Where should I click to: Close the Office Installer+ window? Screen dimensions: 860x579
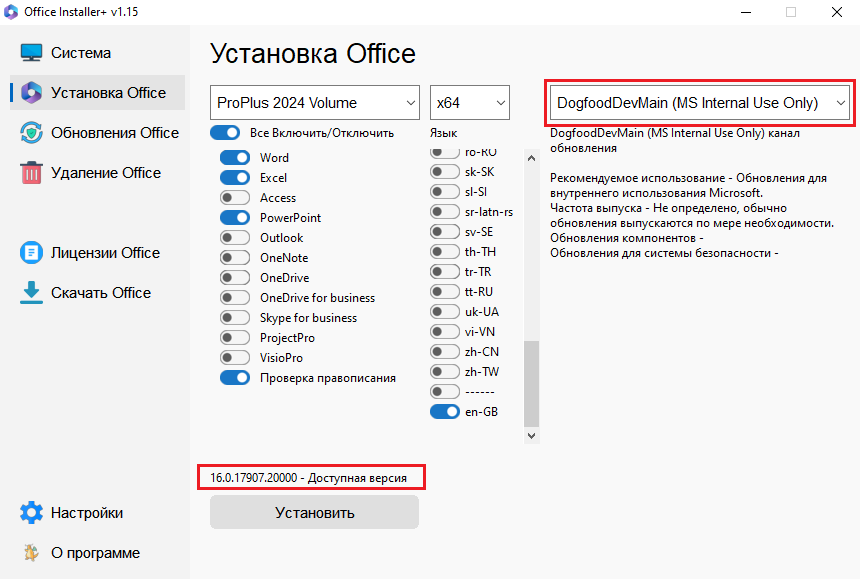[x=837, y=12]
